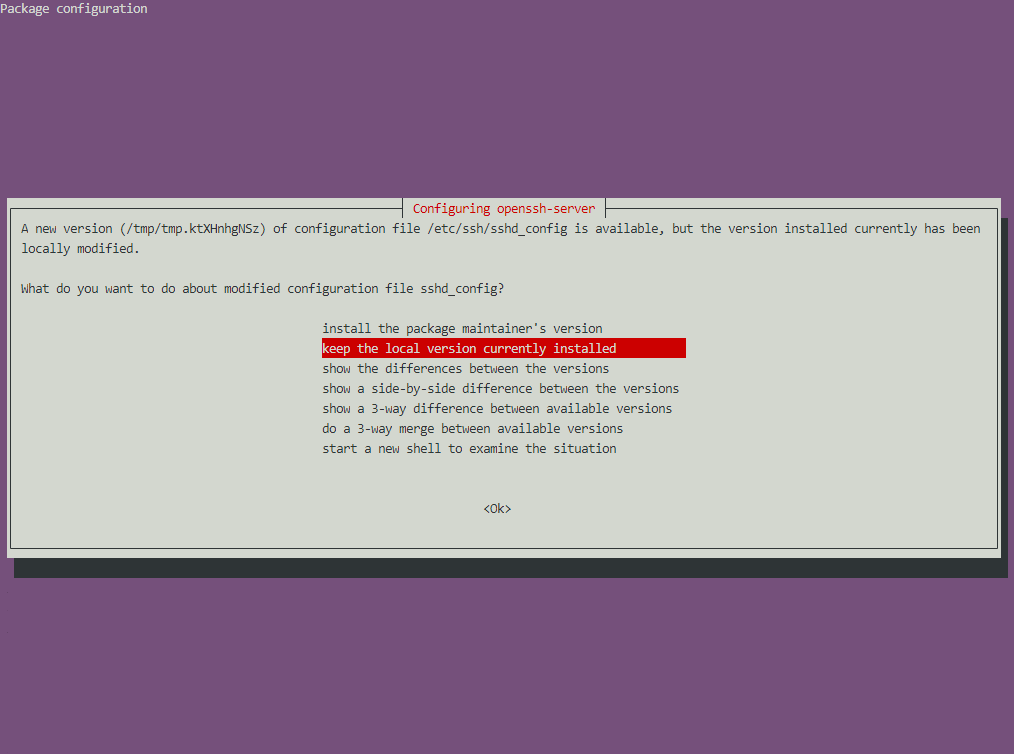
Task: Select "show a 3-way difference" option
Action: pyautogui.click(x=497, y=409)
